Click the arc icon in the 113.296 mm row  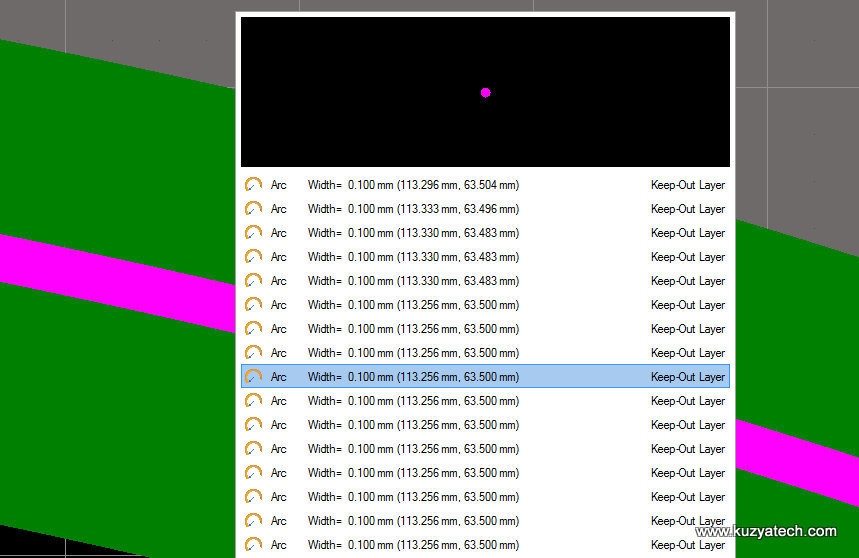tap(253, 185)
